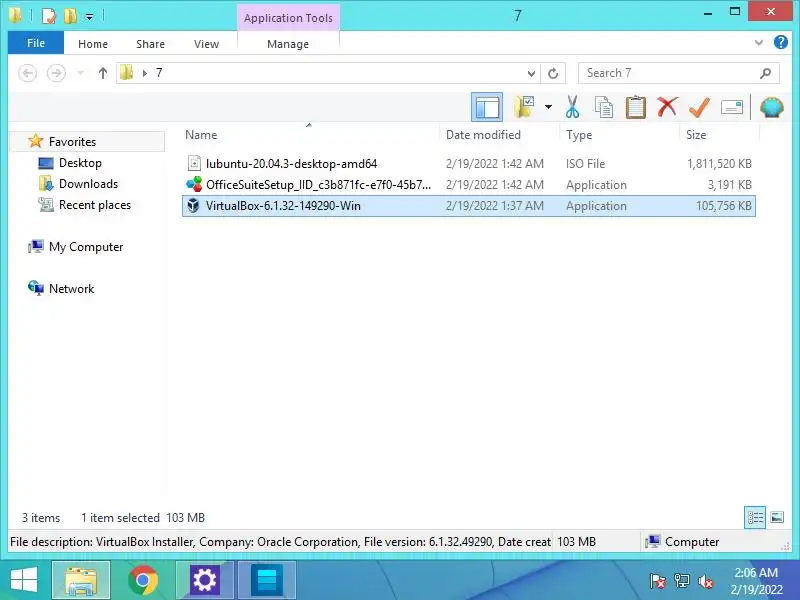
Task: Open the Help question mark icon
Action: click(781, 42)
